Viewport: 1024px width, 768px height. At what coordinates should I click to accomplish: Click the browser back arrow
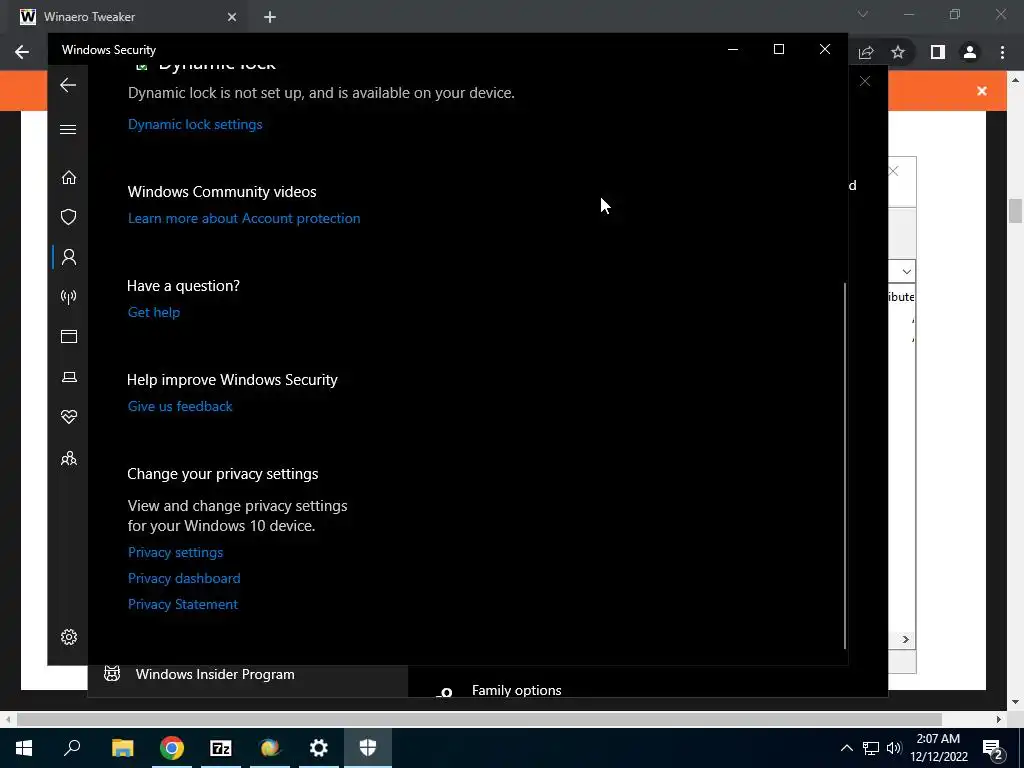pyautogui.click(x=22, y=52)
